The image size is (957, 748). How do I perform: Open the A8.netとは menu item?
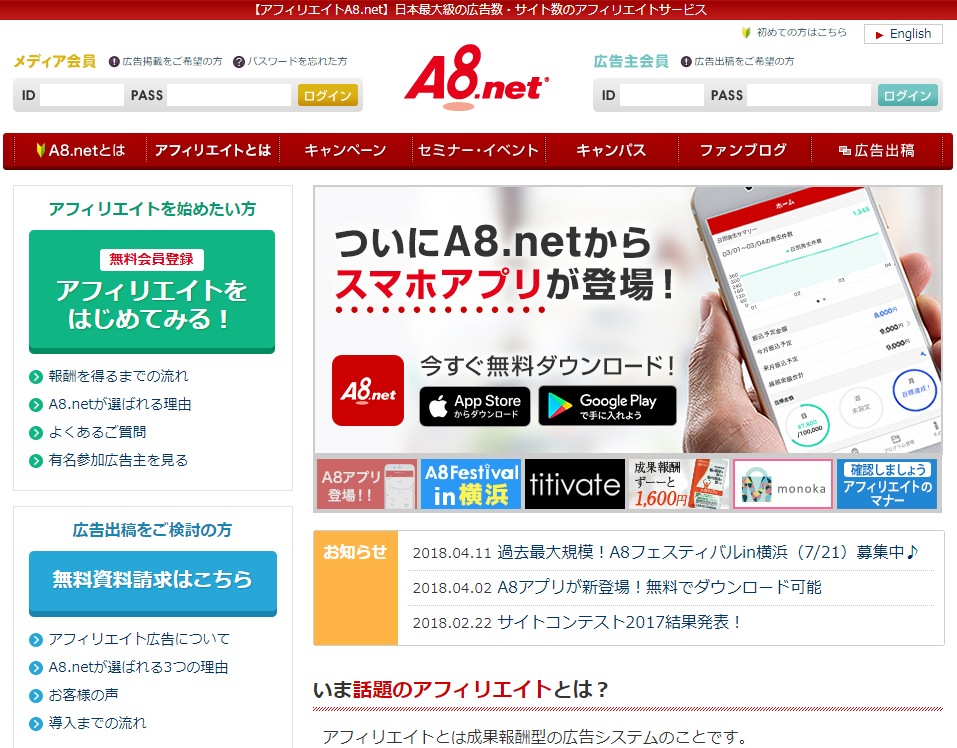(81, 151)
